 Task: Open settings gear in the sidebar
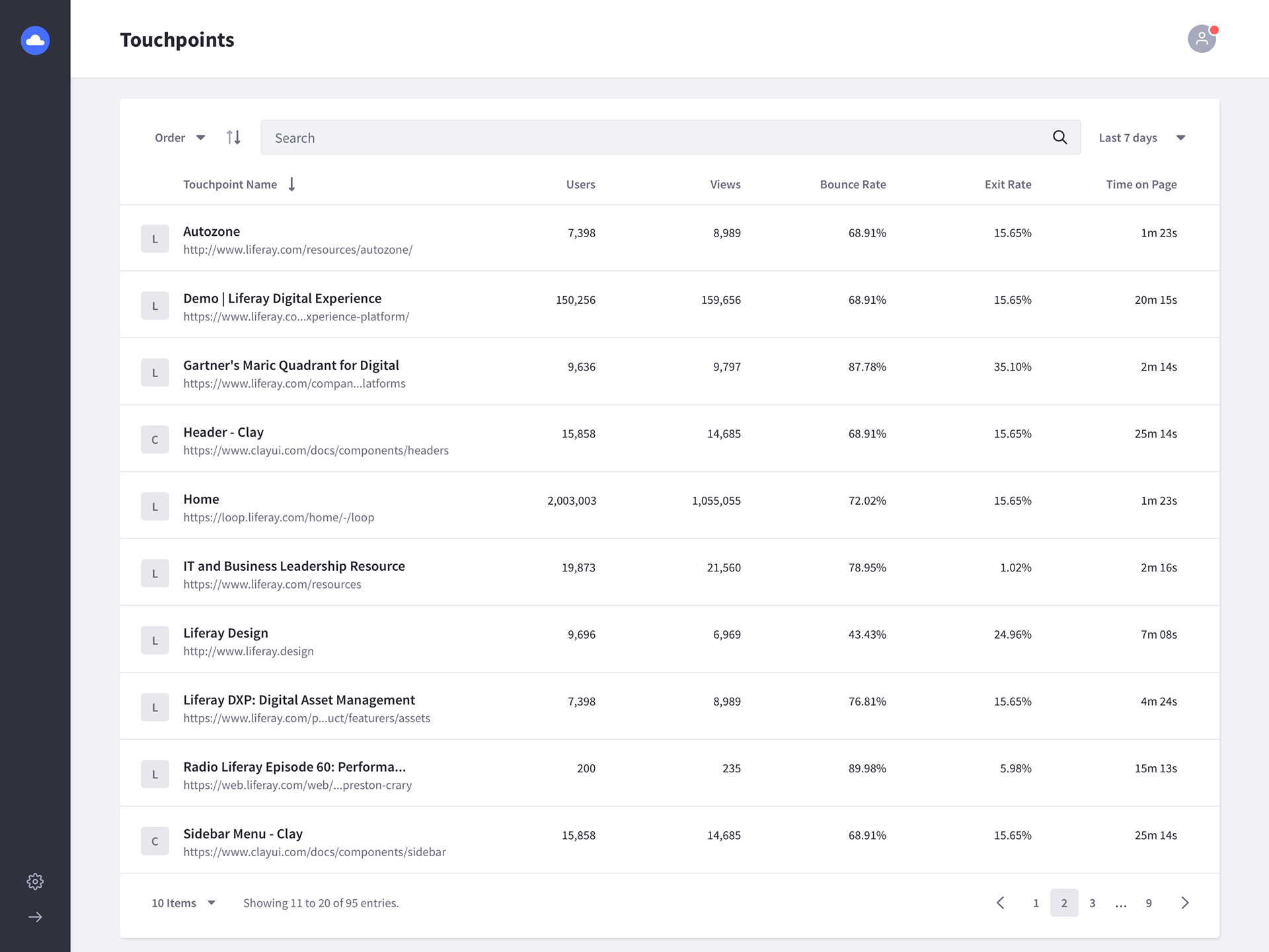click(x=35, y=881)
